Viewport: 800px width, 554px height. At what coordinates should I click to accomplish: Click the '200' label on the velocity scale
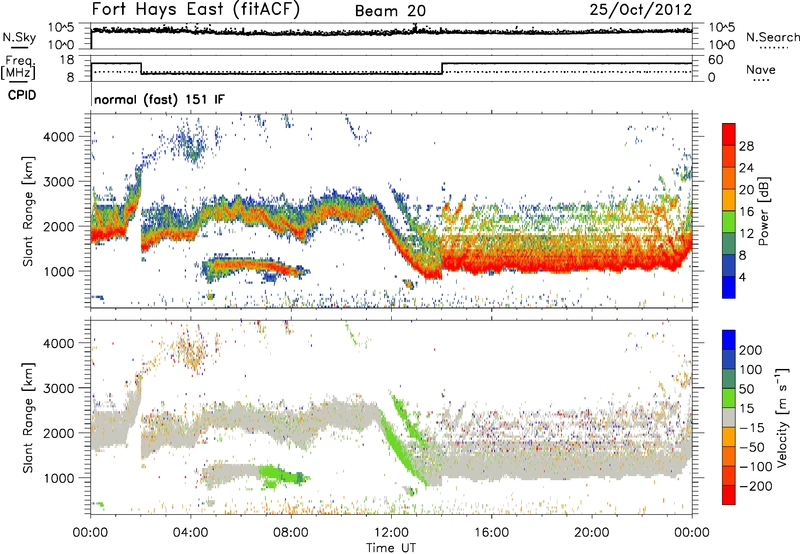click(751, 350)
